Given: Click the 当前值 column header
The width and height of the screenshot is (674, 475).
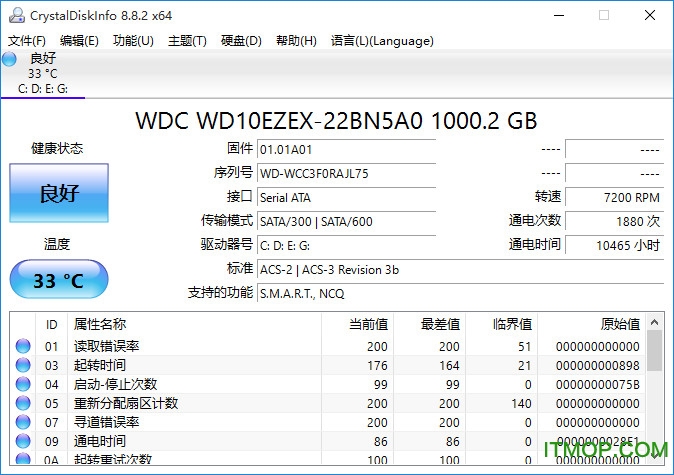Looking at the screenshot, I should [x=357, y=325].
